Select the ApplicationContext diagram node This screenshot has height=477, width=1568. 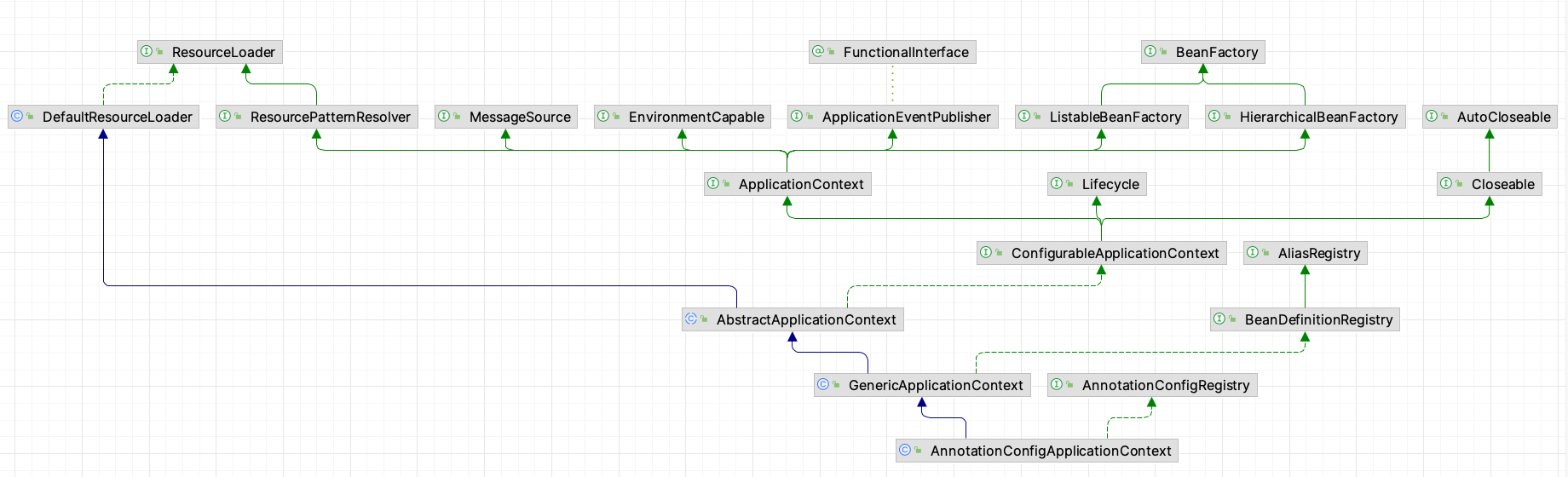click(x=800, y=185)
